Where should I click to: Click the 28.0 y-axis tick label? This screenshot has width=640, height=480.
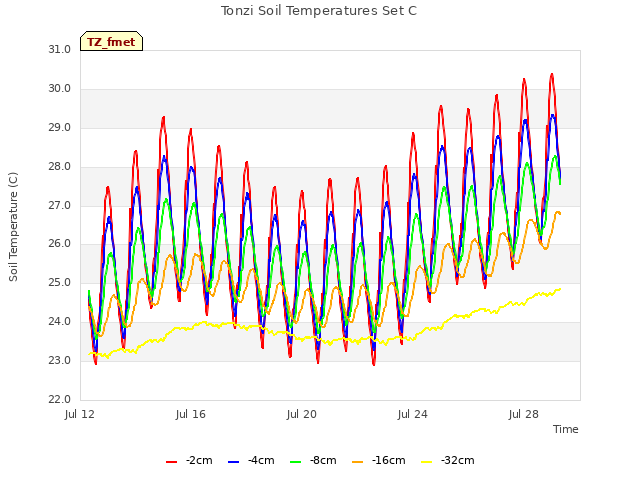(60, 167)
